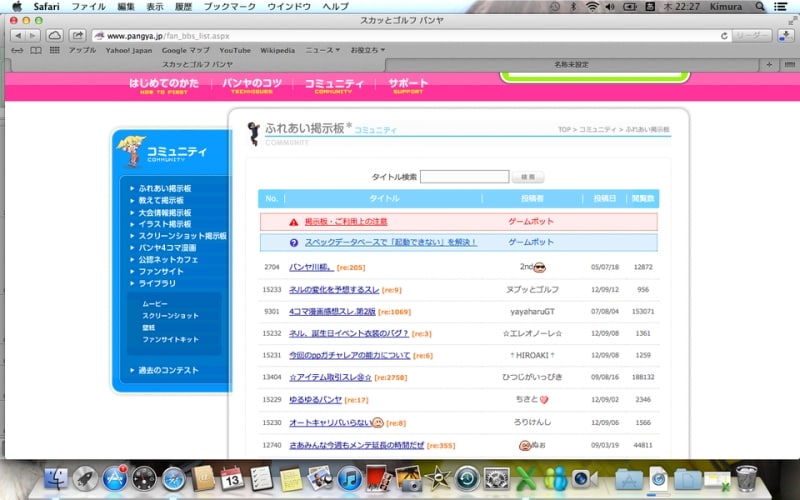Open System Preferences from the Dock
The image size is (800, 500).
tap(496, 479)
